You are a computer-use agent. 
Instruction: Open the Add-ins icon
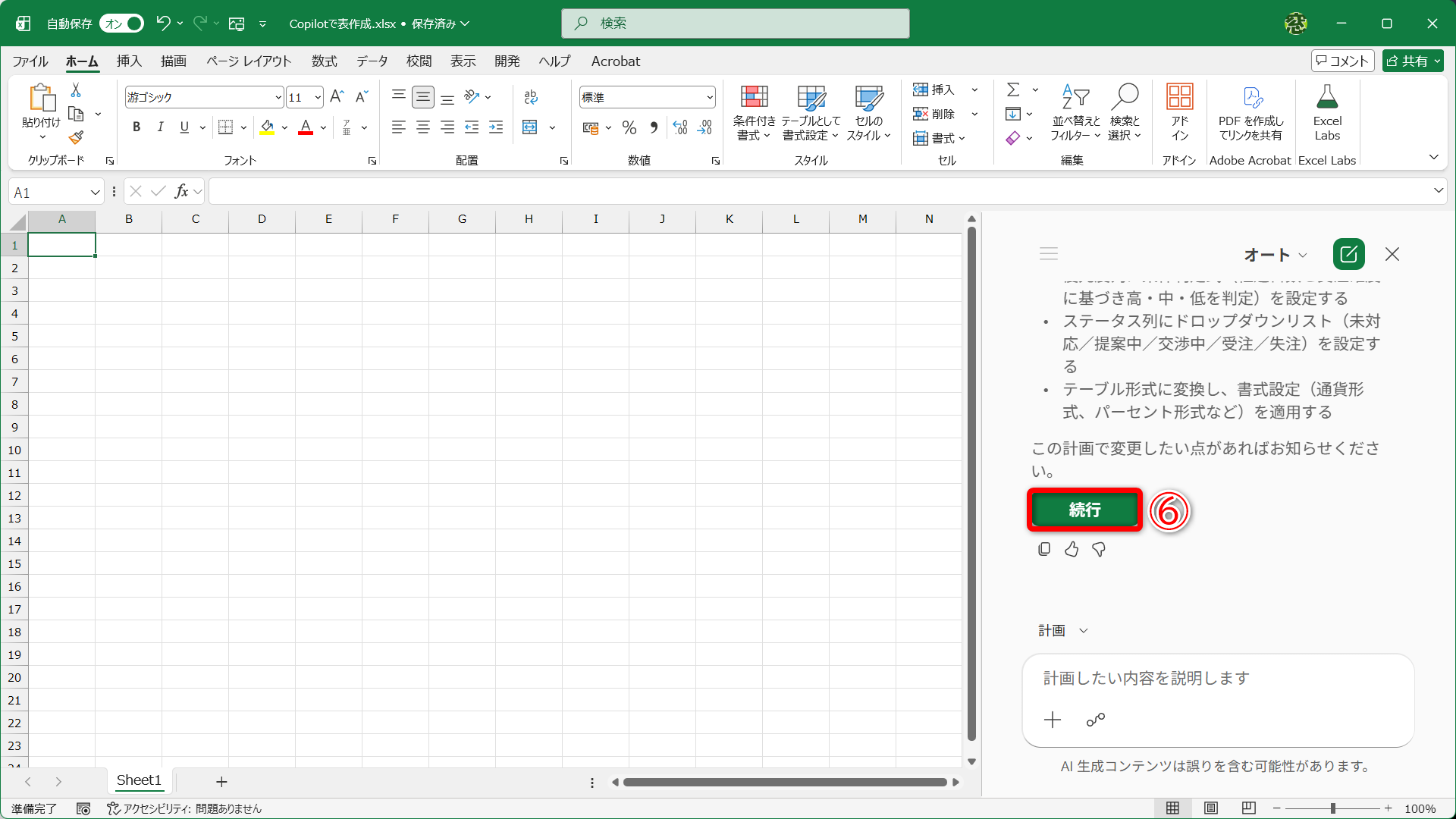coord(1179,97)
